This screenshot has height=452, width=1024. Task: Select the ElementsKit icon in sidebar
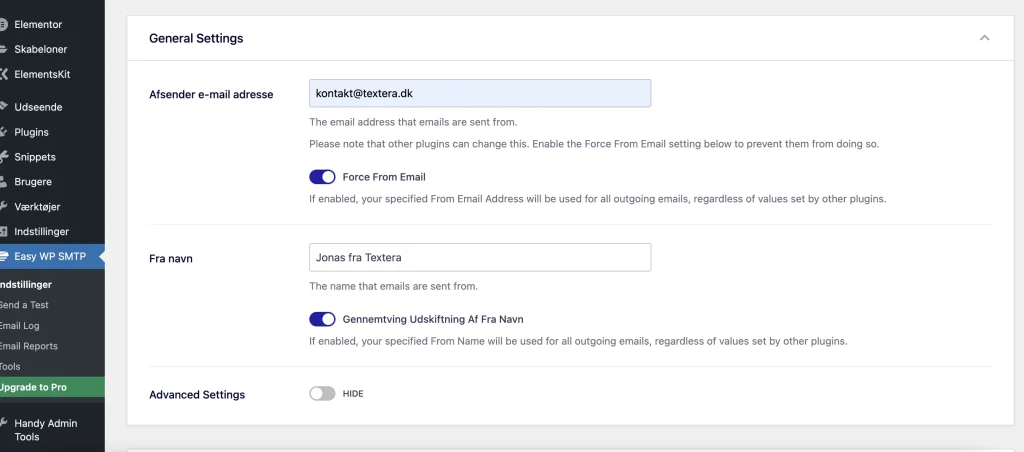click(x=3, y=74)
